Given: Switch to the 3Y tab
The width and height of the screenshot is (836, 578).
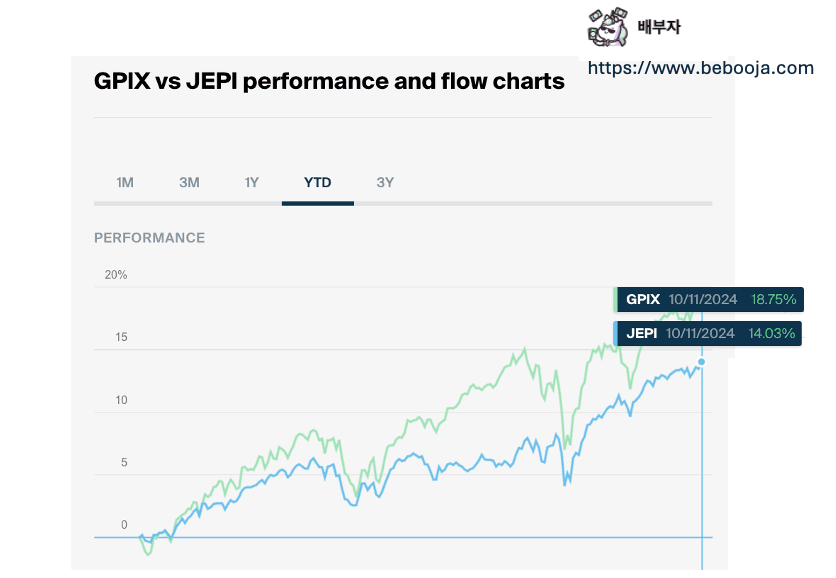Looking at the screenshot, I should coord(385,182).
